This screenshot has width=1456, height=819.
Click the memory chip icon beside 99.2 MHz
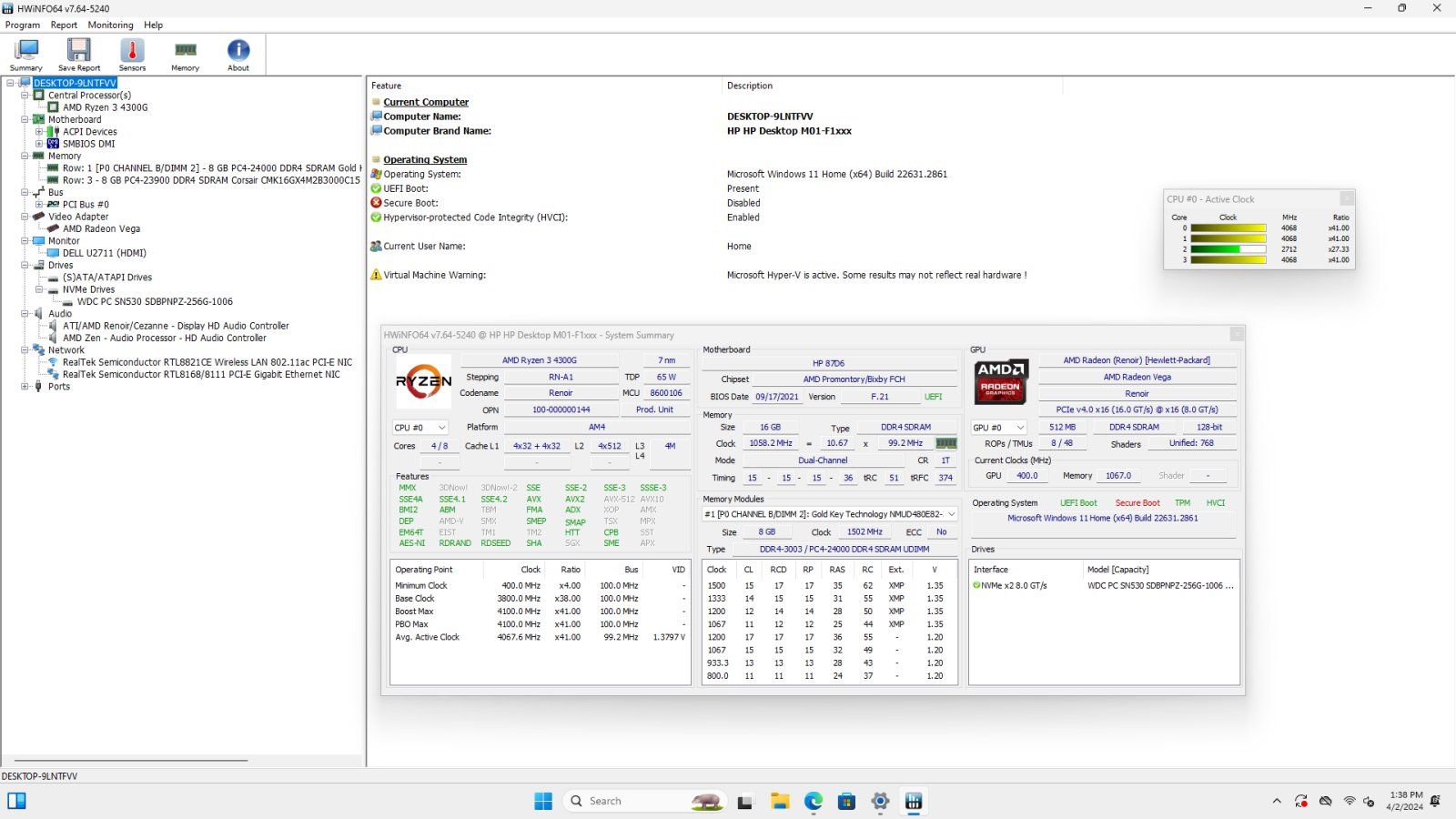(946, 443)
